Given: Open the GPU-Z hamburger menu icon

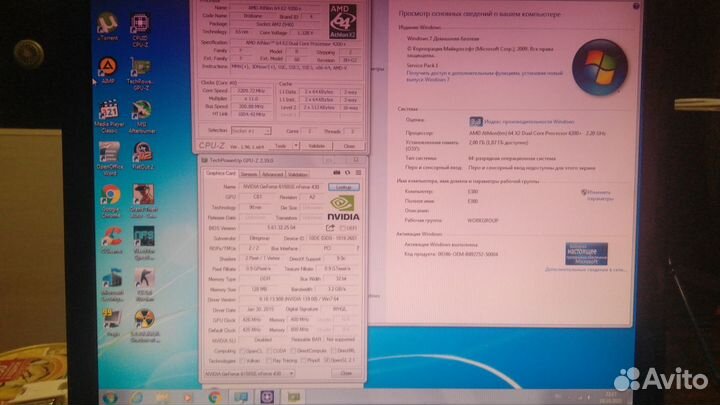Looking at the screenshot, I should pyautogui.click(x=358, y=173).
